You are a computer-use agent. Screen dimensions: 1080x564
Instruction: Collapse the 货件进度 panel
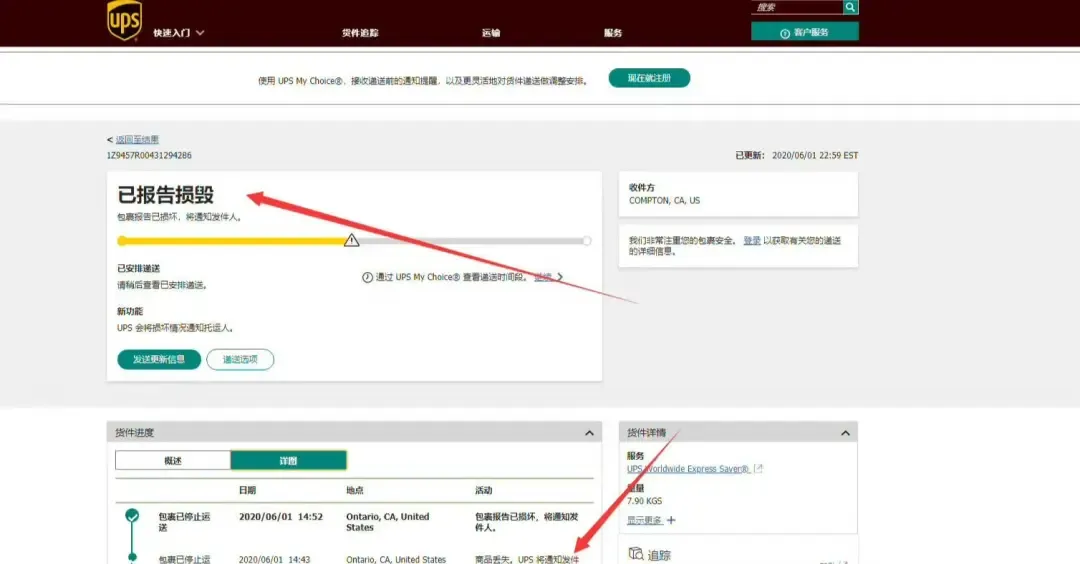589,432
